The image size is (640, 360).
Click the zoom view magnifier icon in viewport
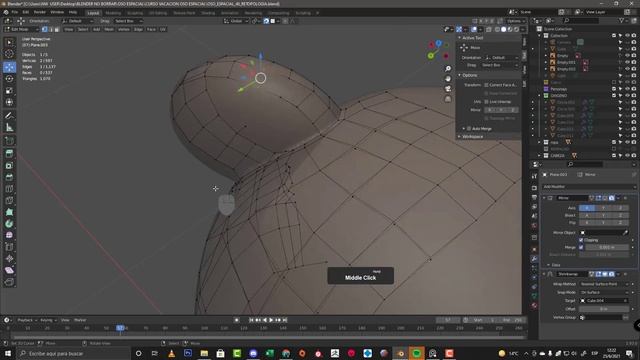(x=448, y=69)
